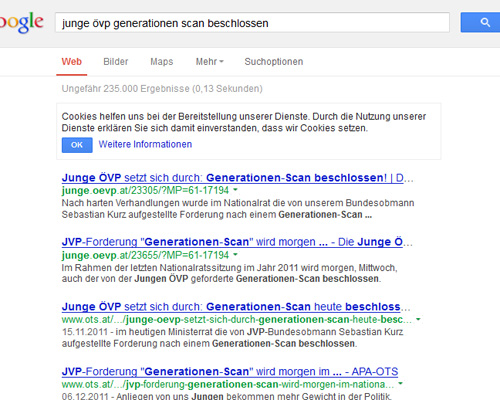Open the Maps tab
Screen dimensions: 500x400
click(162, 62)
